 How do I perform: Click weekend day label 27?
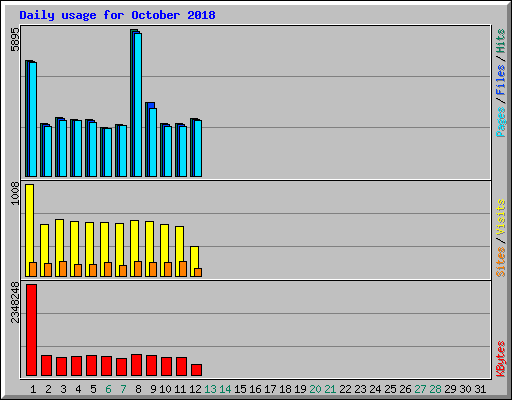pyautogui.click(x=420, y=389)
